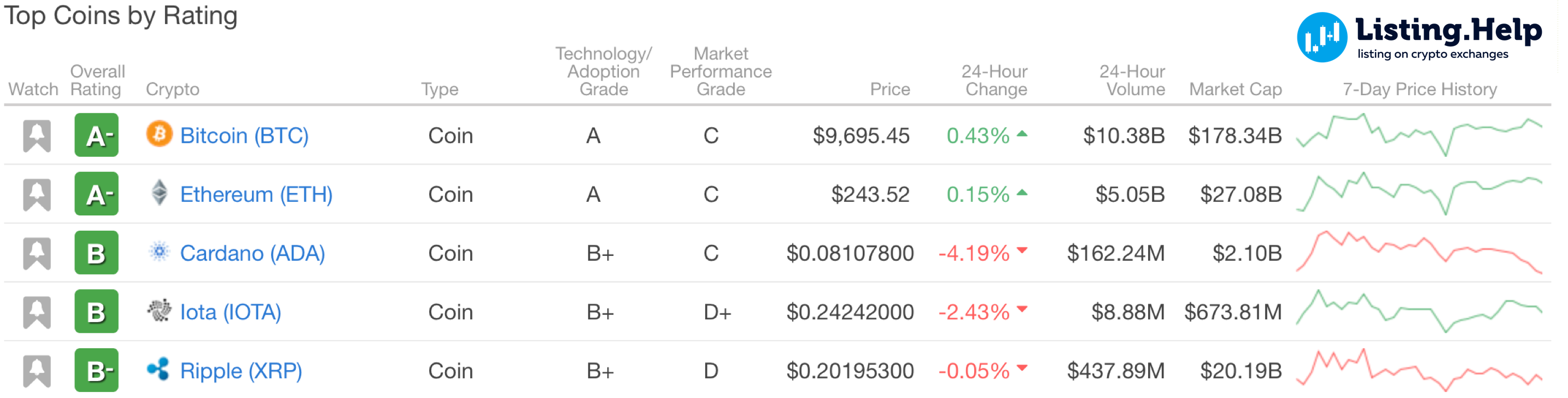Click the Ethereum diamond logo icon
1568x398 pixels.
pyautogui.click(x=159, y=193)
